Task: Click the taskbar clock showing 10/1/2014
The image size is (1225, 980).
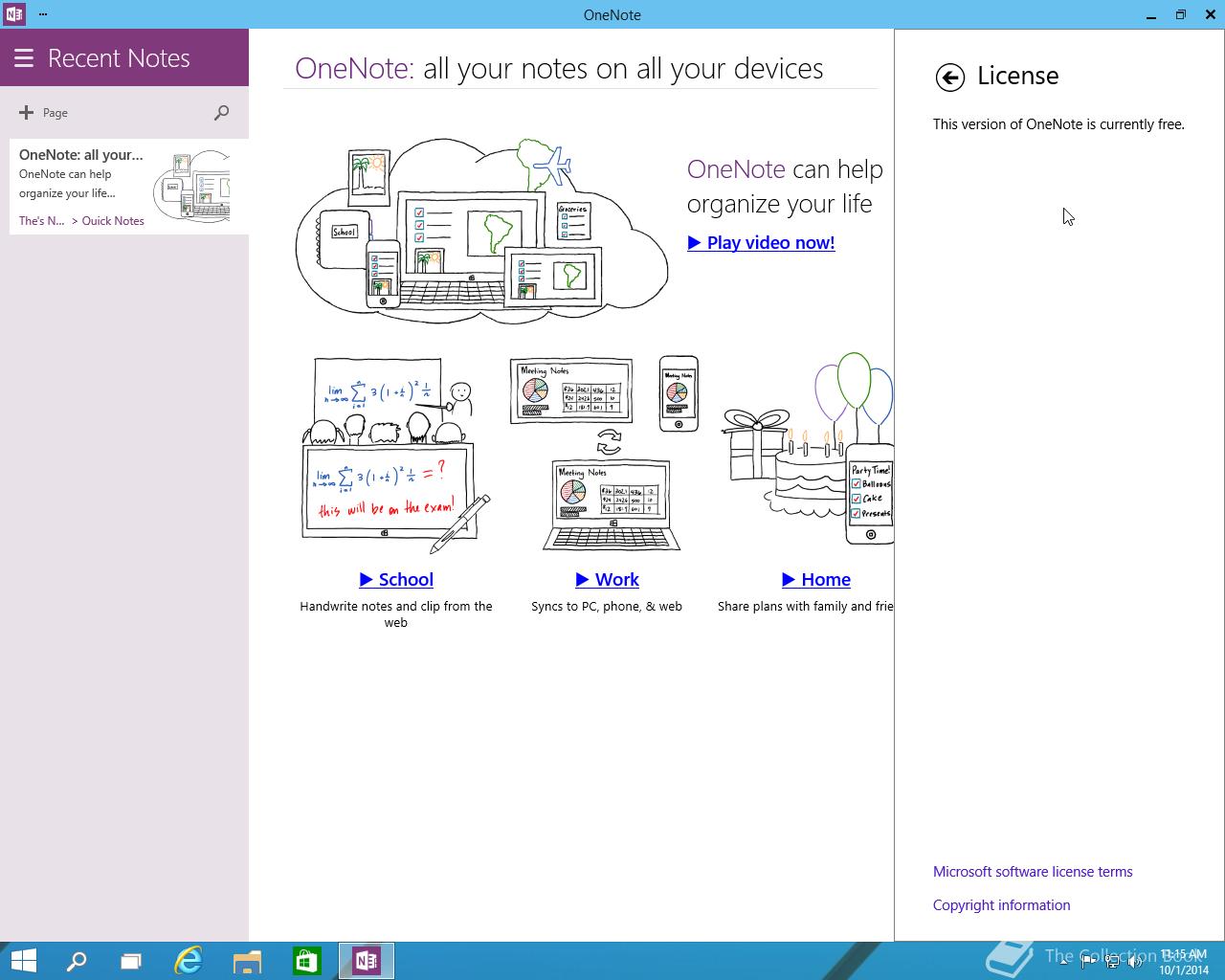Action: pos(1184,963)
